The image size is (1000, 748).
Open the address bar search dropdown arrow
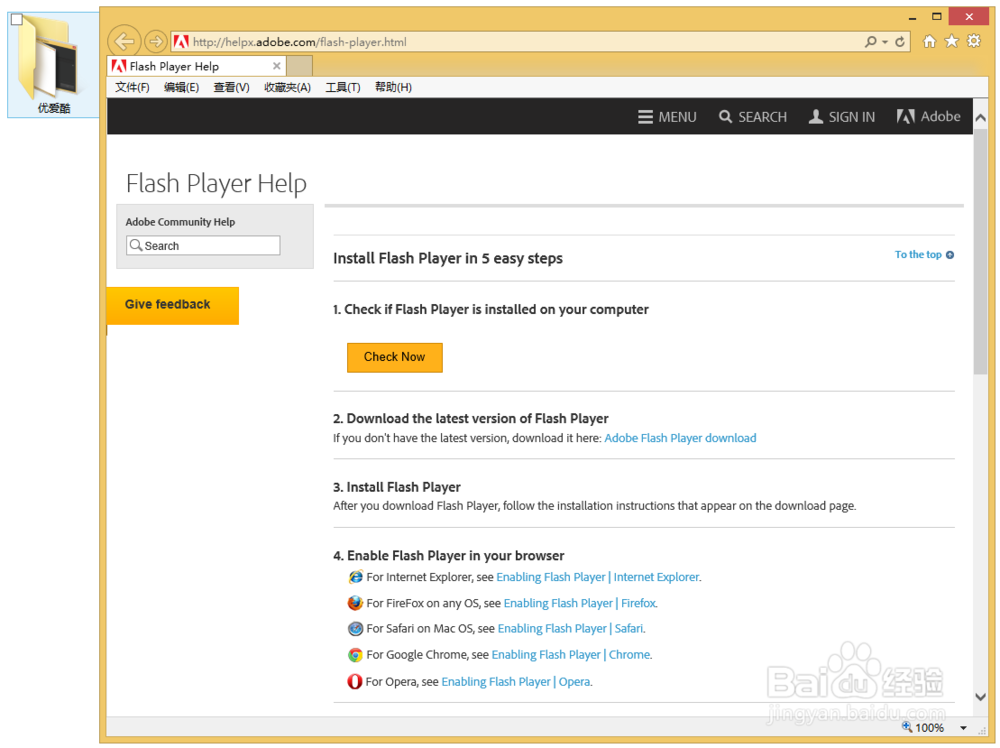click(885, 42)
